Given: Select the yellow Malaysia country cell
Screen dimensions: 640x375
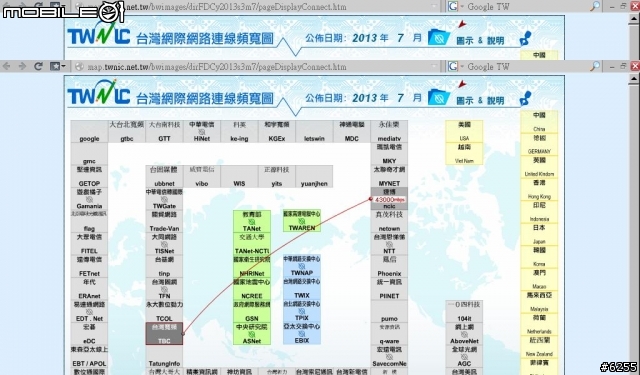Looking at the screenshot, I should click(539, 302).
